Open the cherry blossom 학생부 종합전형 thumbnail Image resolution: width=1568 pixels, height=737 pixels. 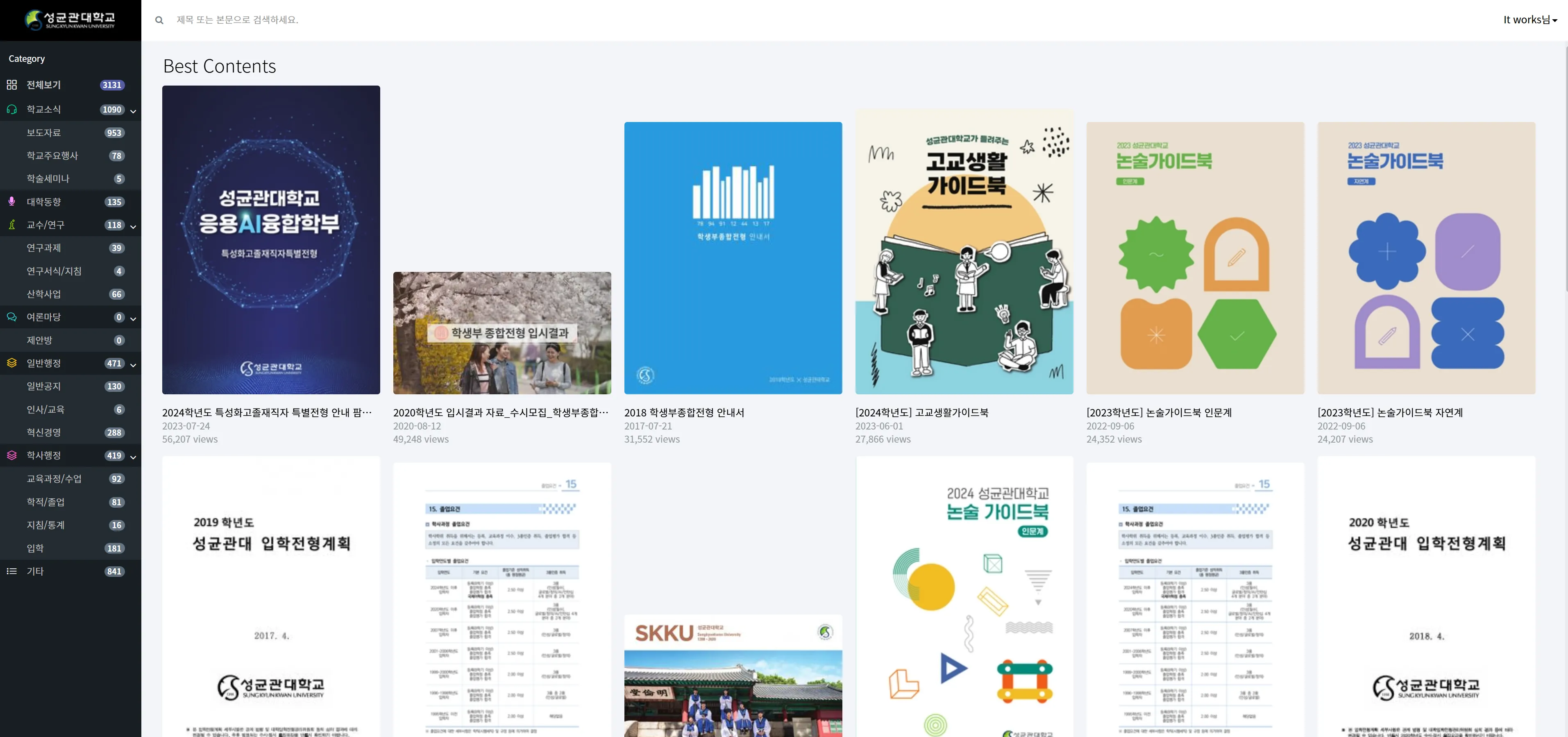tap(502, 332)
